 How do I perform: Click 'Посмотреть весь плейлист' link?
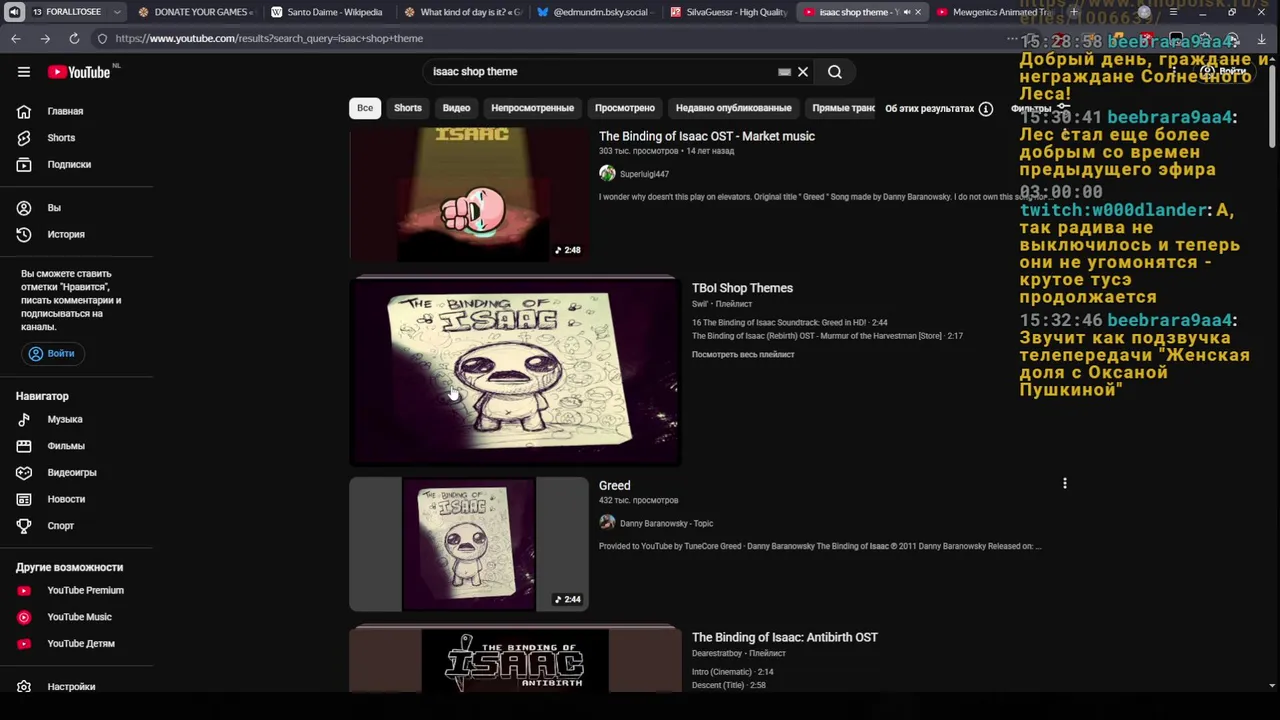(743, 355)
